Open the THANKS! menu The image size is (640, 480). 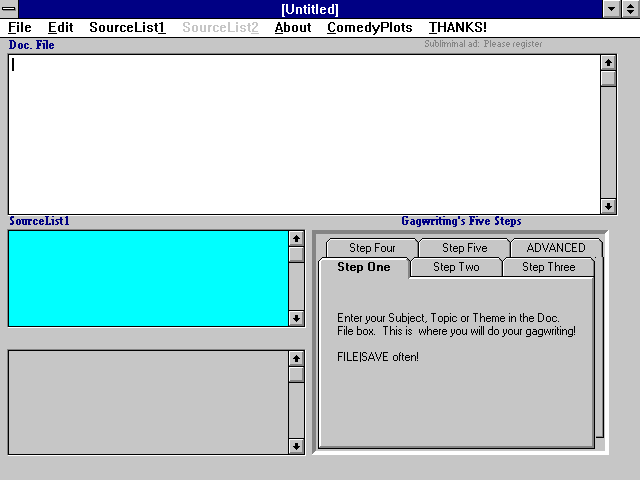point(458,27)
